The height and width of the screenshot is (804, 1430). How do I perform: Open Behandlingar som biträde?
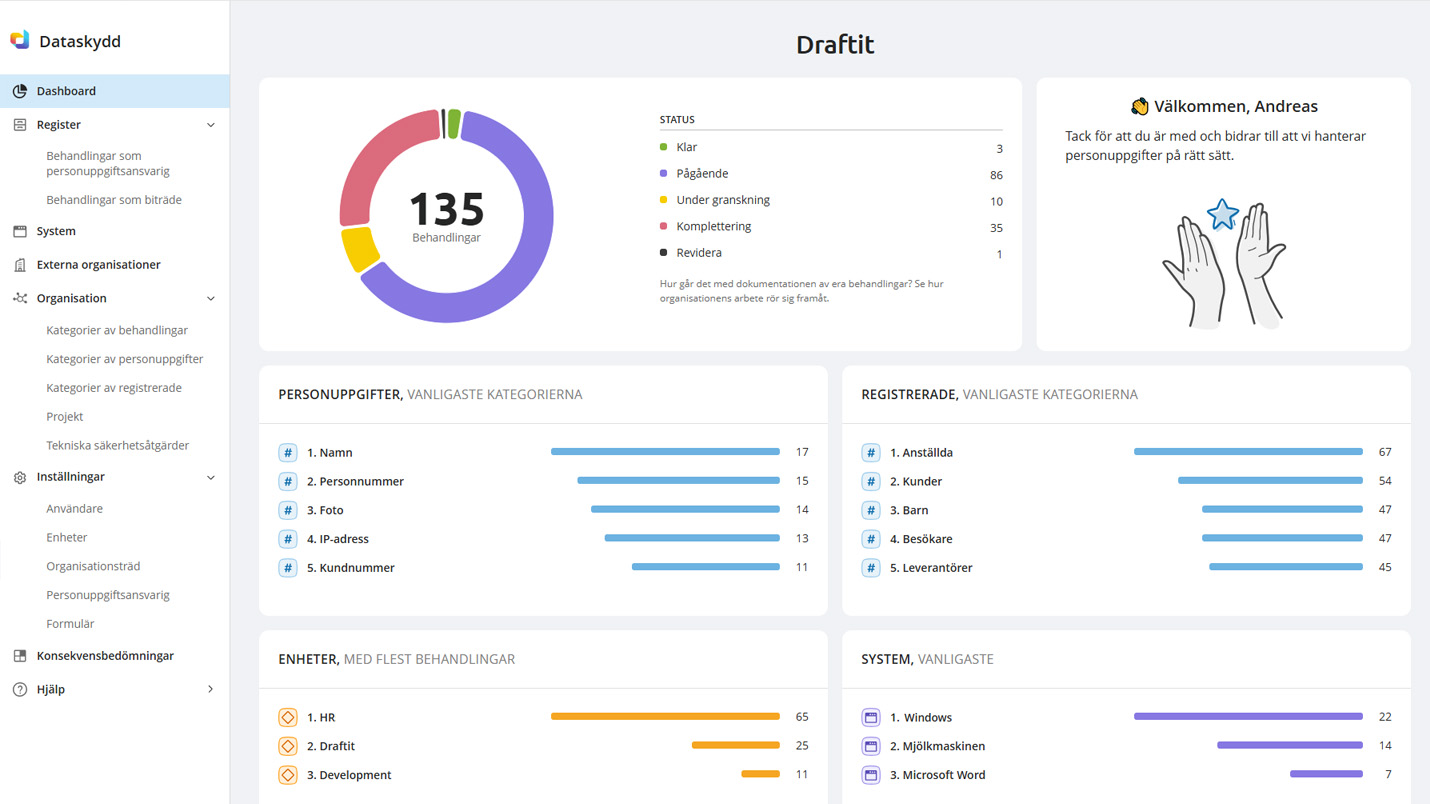[x=114, y=200]
